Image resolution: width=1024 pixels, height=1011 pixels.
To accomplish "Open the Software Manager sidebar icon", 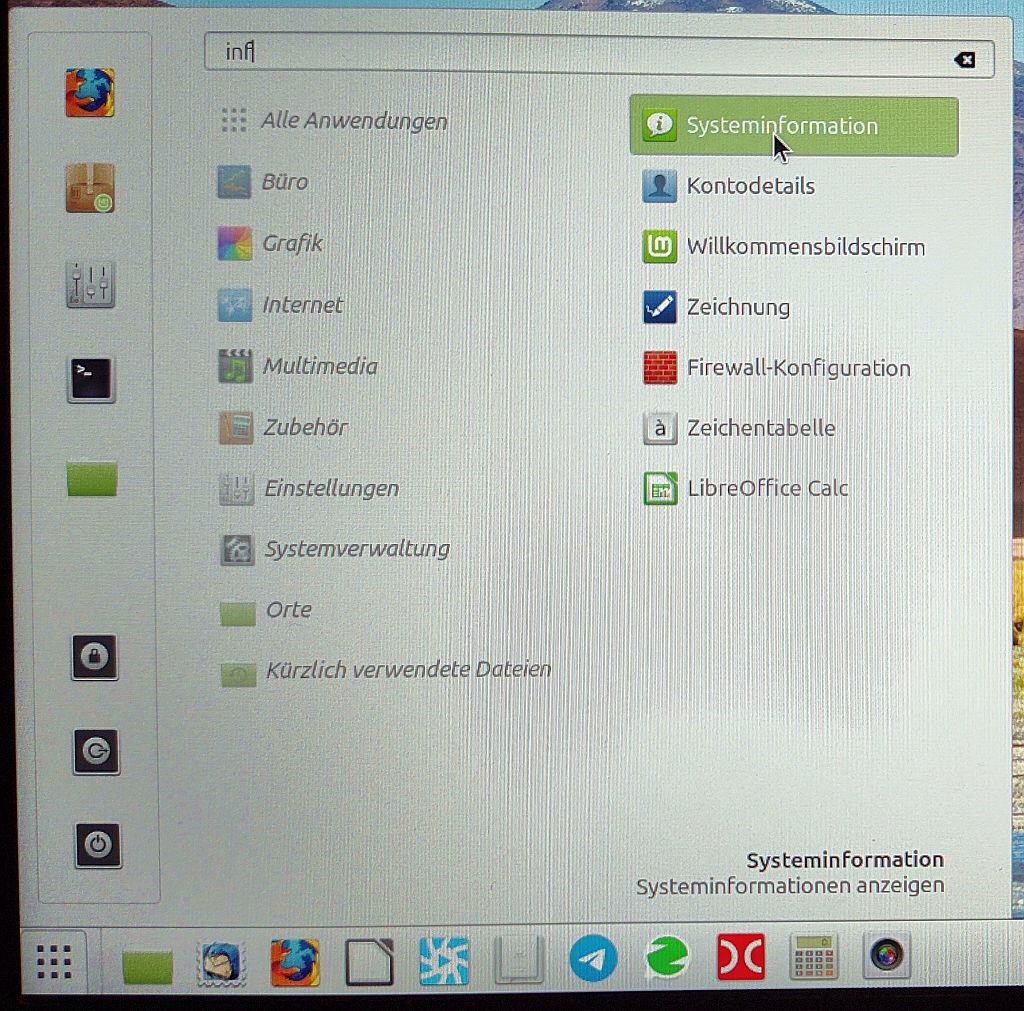I will point(90,188).
